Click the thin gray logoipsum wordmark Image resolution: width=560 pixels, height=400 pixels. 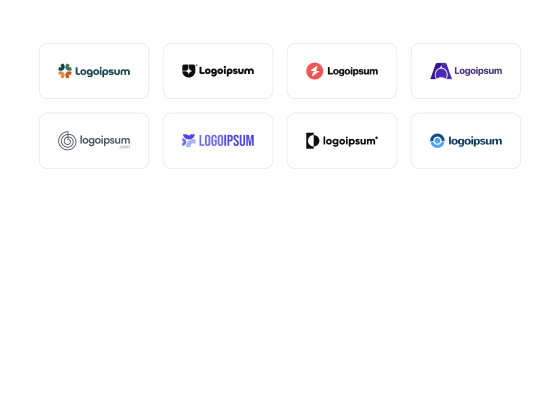coord(105,140)
